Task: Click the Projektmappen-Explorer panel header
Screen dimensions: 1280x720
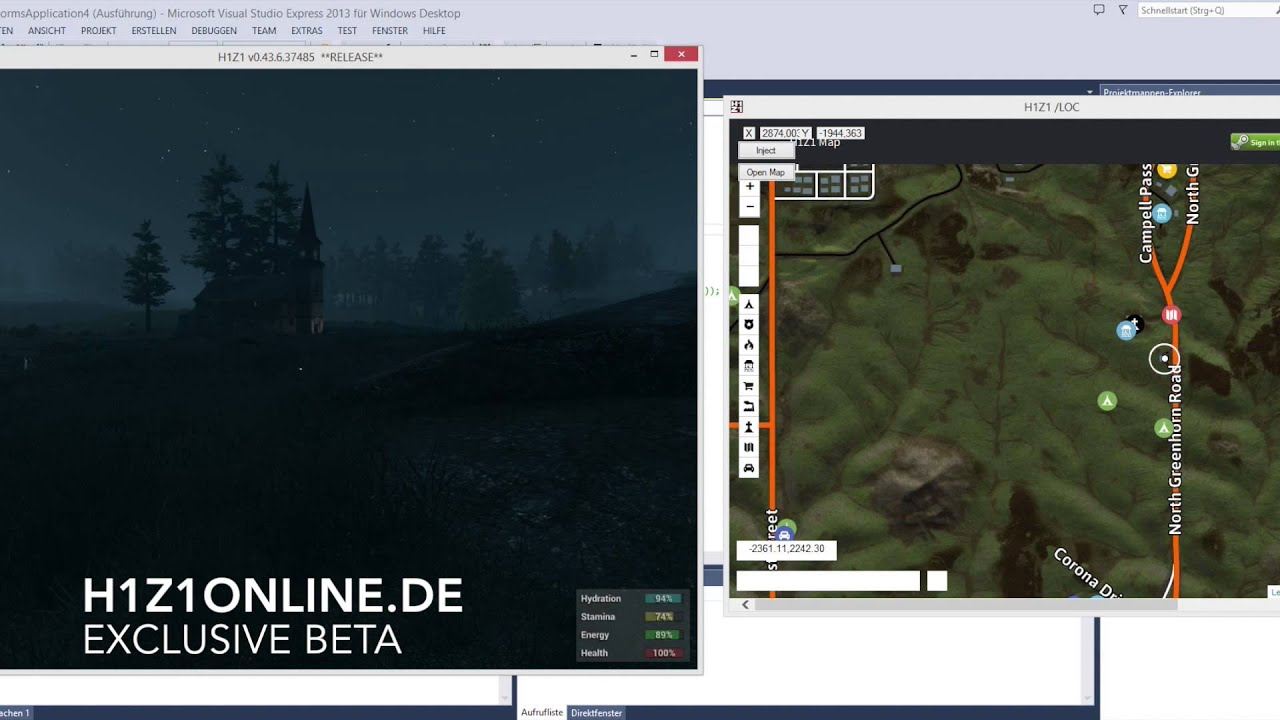Action: [x=1190, y=92]
